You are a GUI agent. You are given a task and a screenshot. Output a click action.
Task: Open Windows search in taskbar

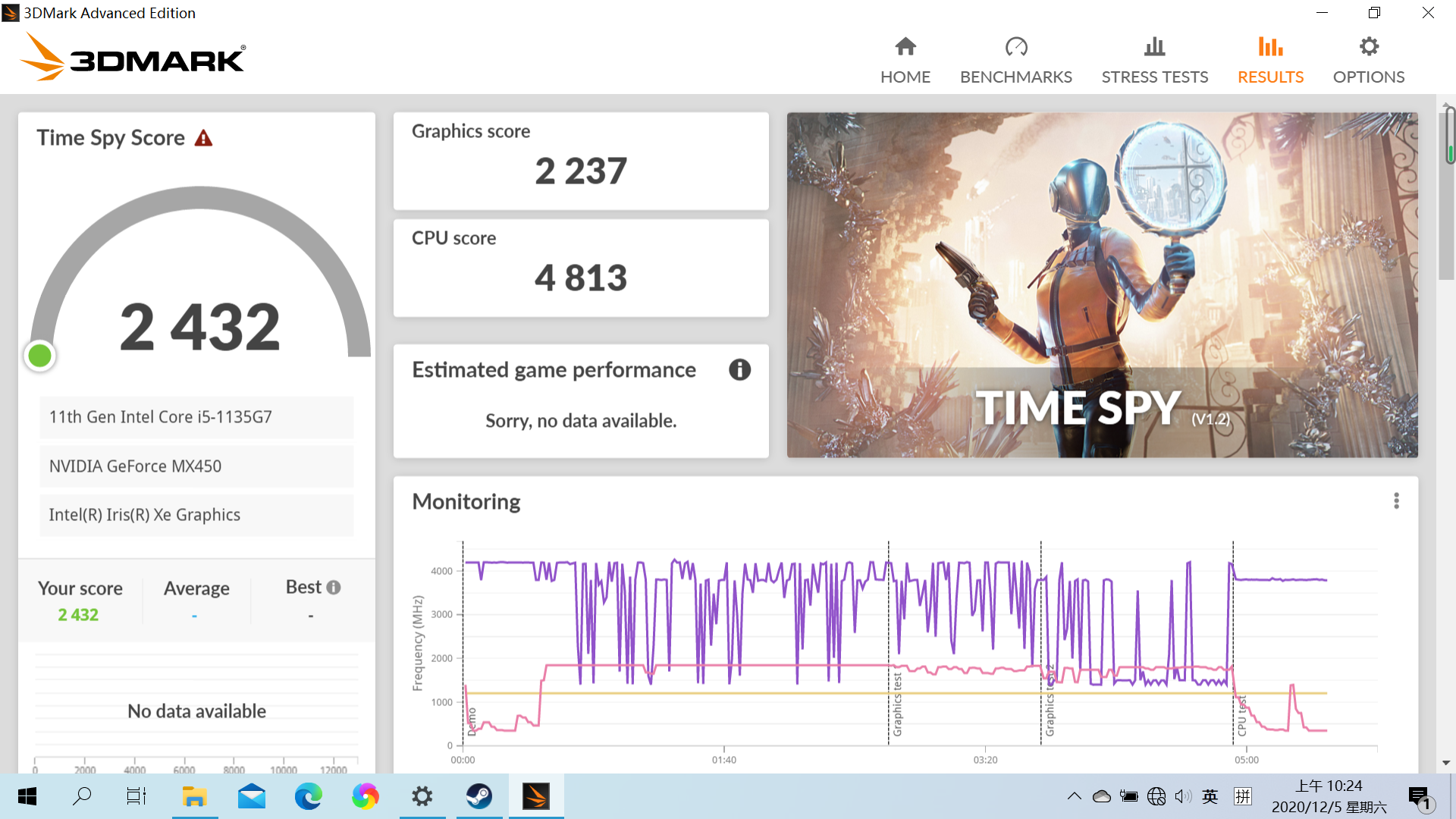pos(82,796)
